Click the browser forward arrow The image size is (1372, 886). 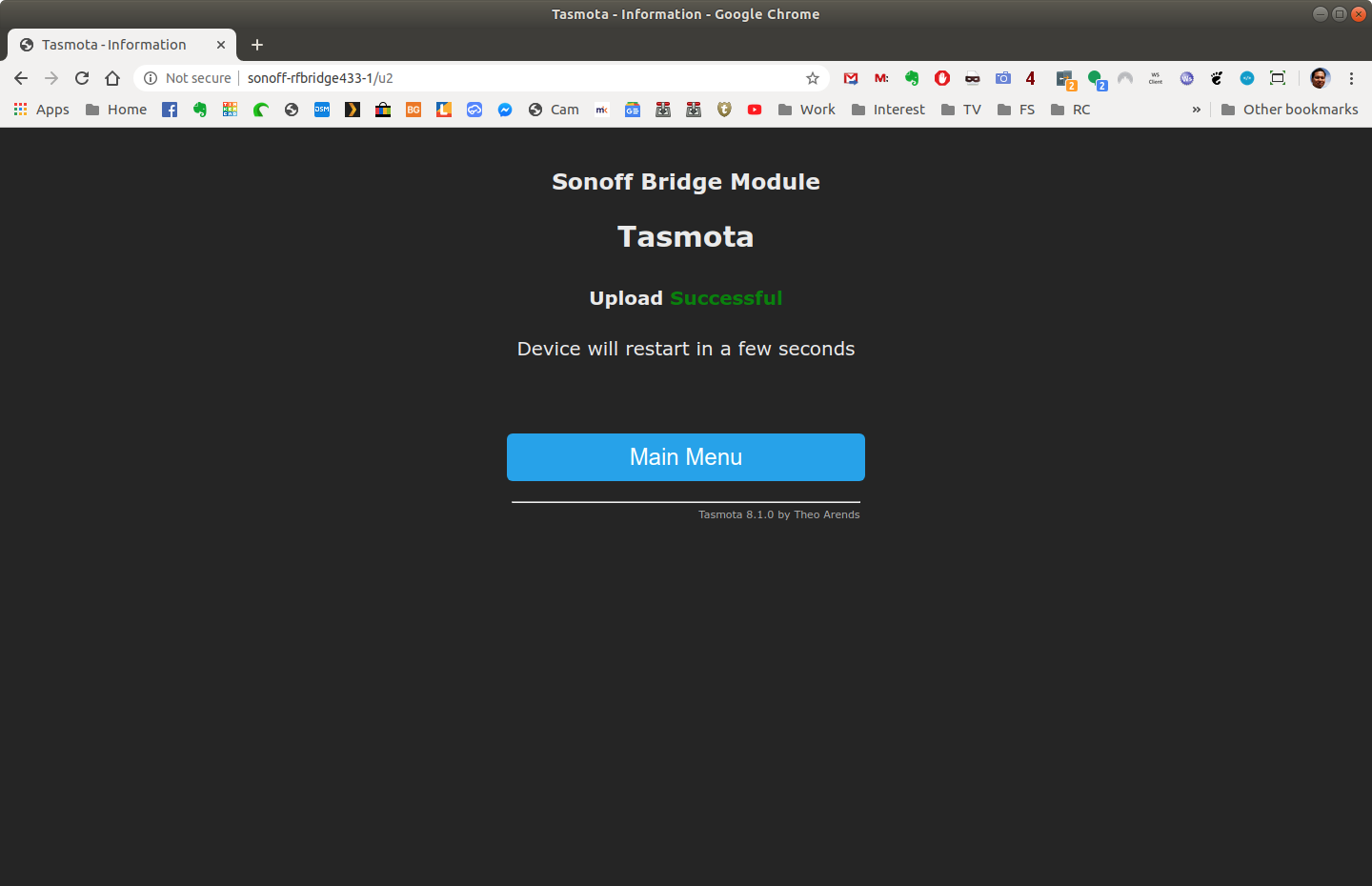[51, 78]
